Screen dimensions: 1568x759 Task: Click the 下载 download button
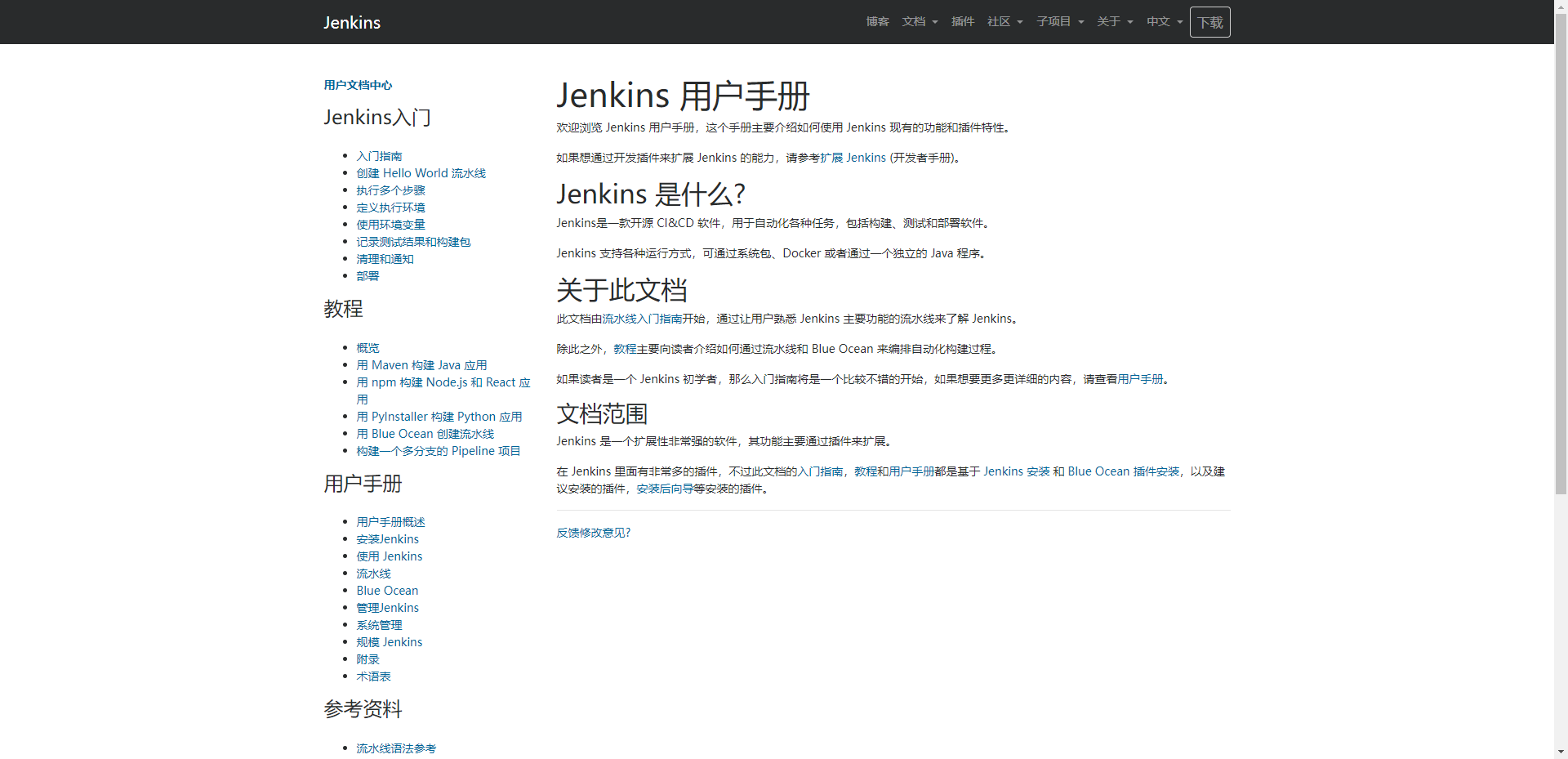[1210, 22]
